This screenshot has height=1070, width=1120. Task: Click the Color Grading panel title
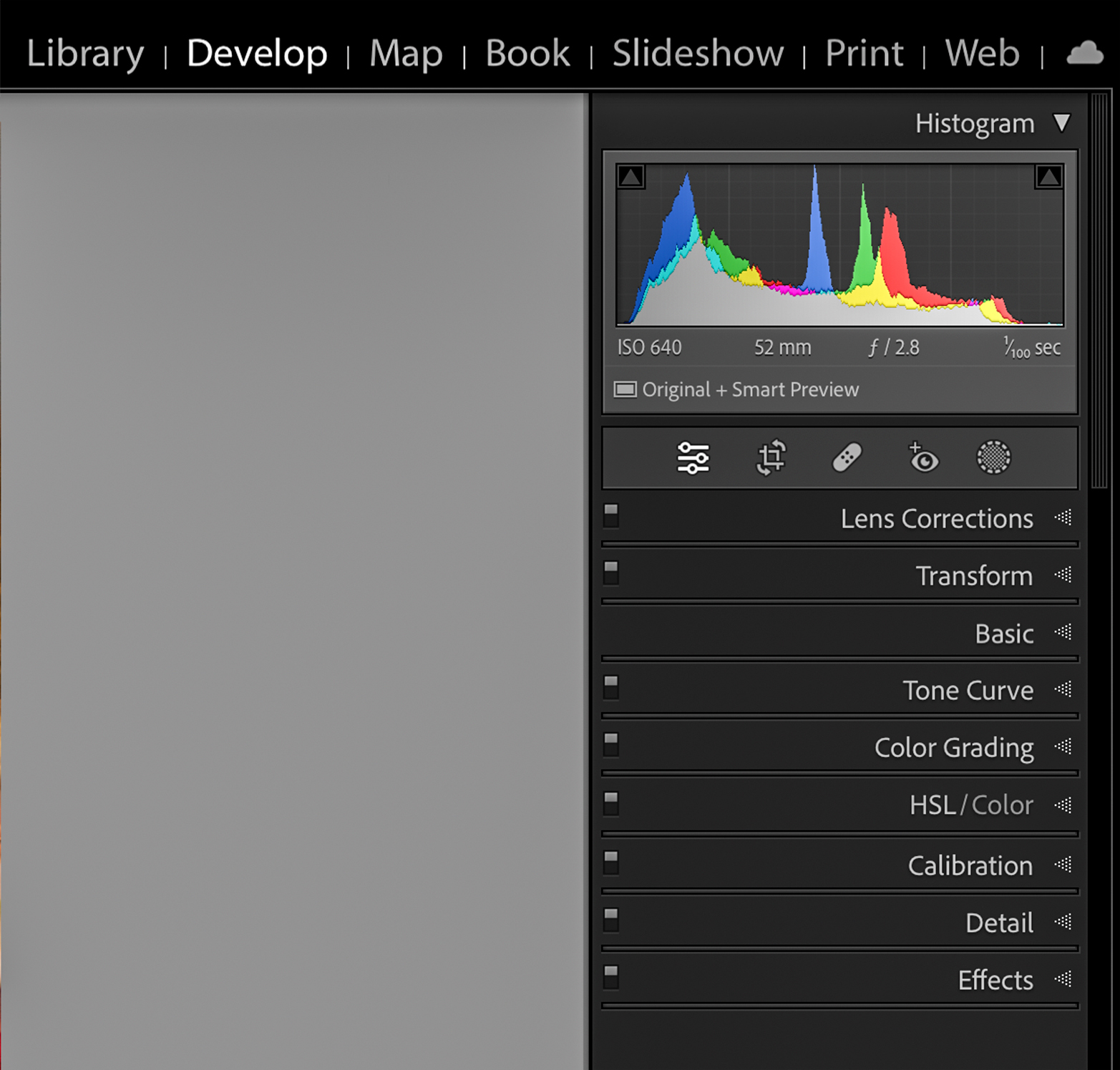click(954, 748)
